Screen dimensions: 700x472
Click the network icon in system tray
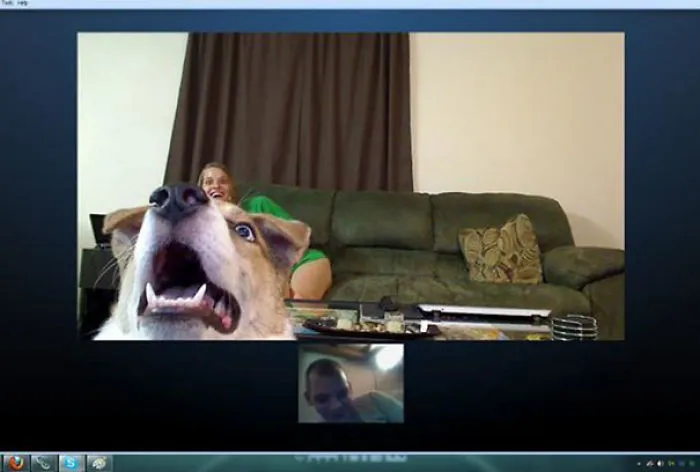click(x=650, y=464)
